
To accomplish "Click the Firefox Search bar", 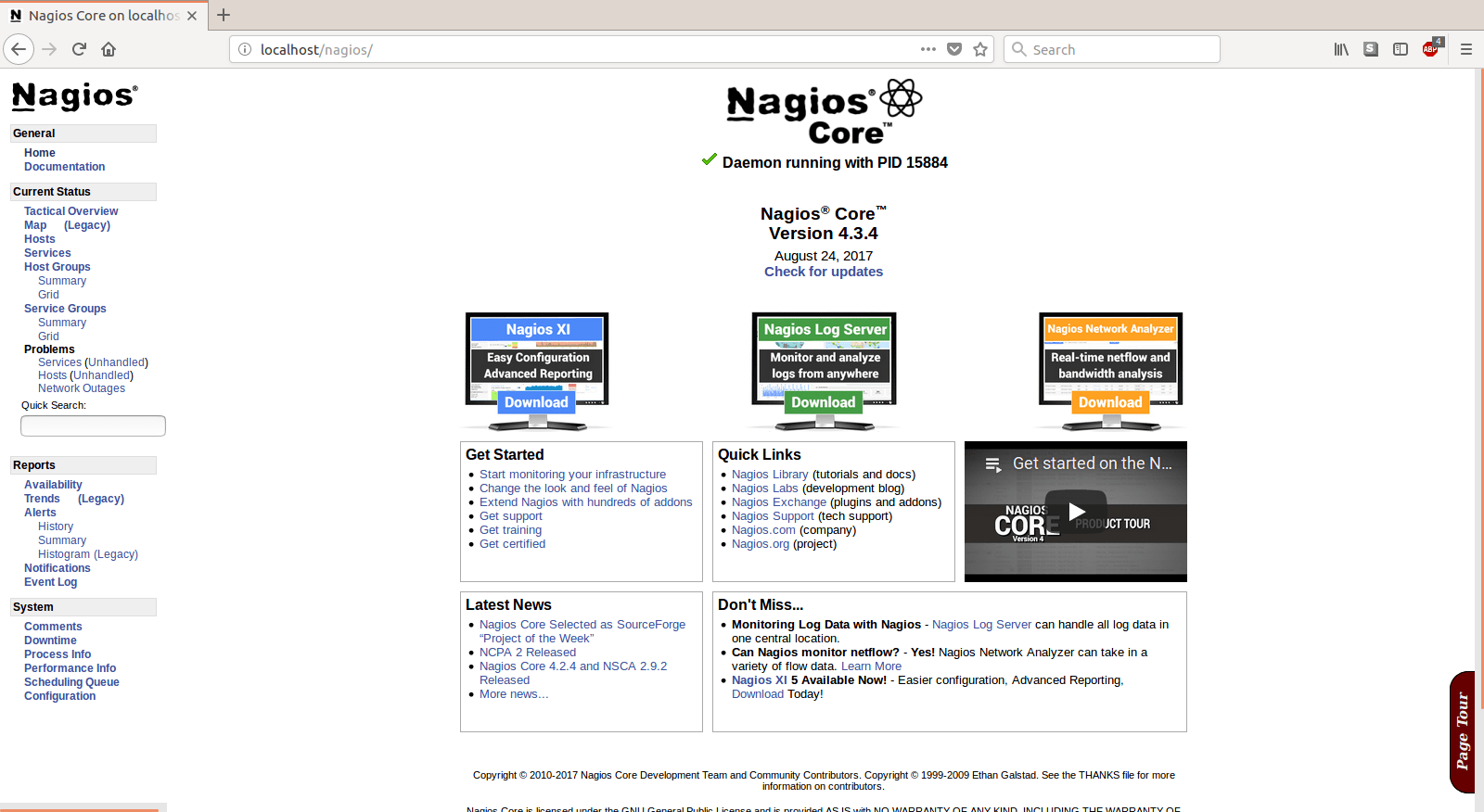I will (x=1111, y=49).
